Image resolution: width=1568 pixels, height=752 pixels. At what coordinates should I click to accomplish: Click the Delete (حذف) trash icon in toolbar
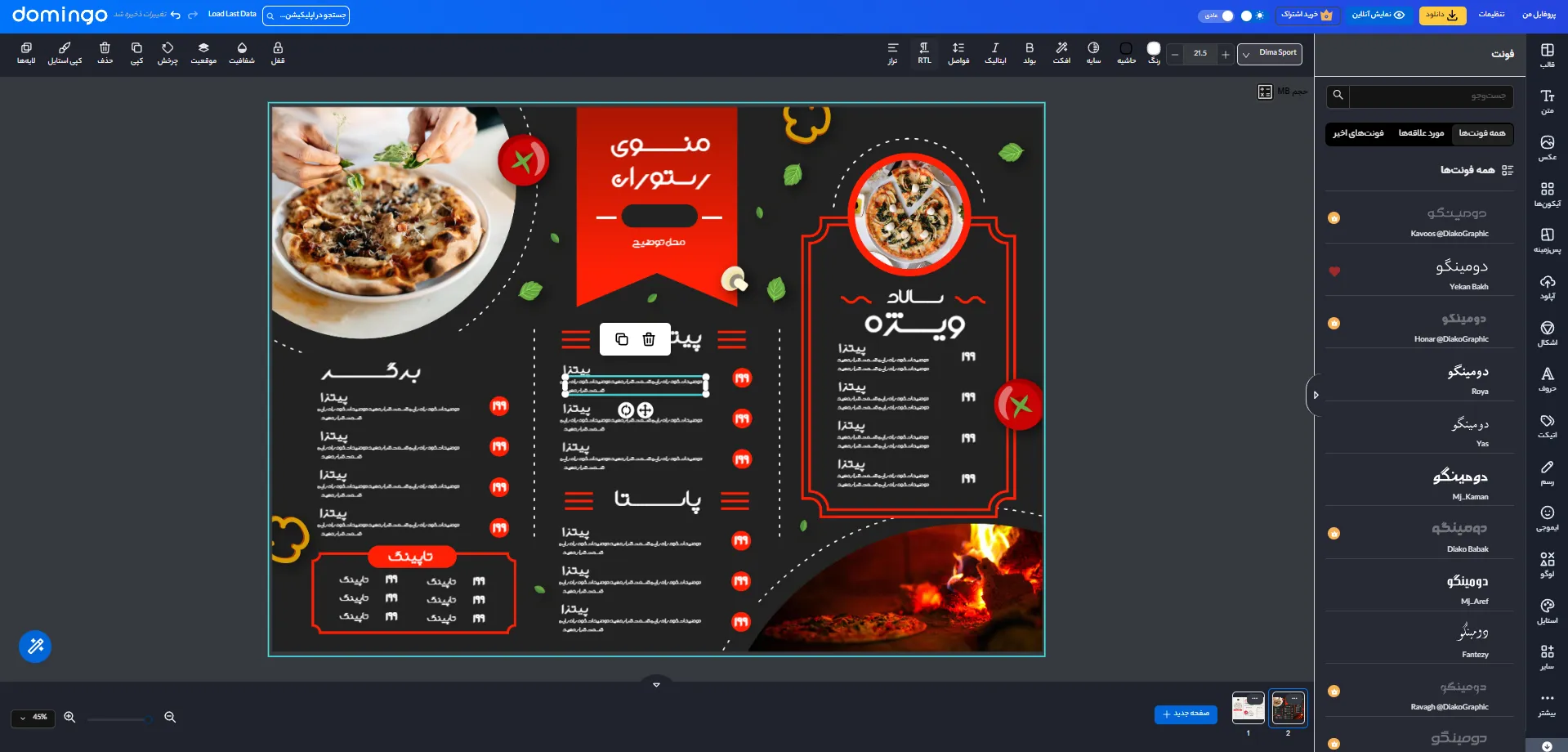[105, 53]
